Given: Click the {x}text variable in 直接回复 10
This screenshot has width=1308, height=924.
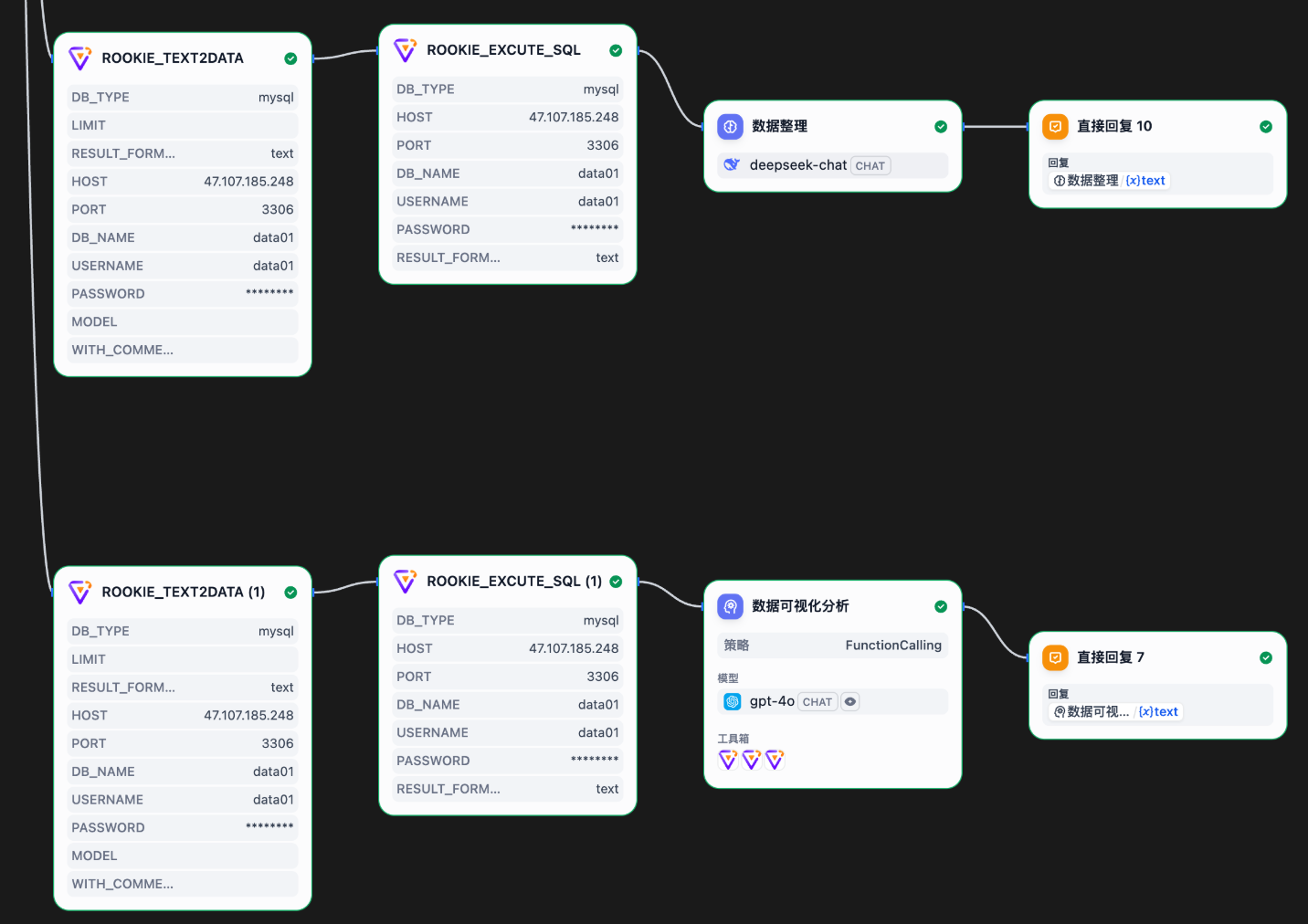Looking at the screenshot, I should point(1145,181).
